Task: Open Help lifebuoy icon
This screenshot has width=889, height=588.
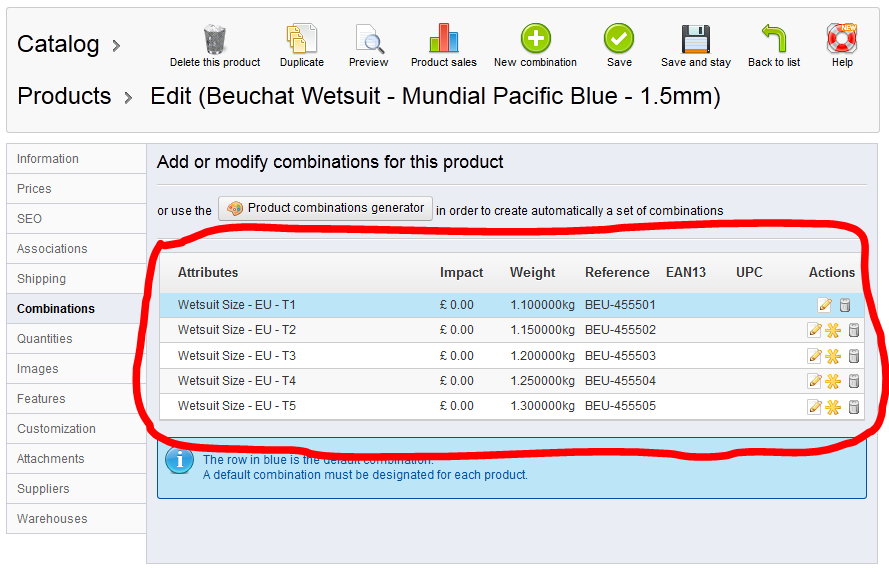Action: [842, 39]
